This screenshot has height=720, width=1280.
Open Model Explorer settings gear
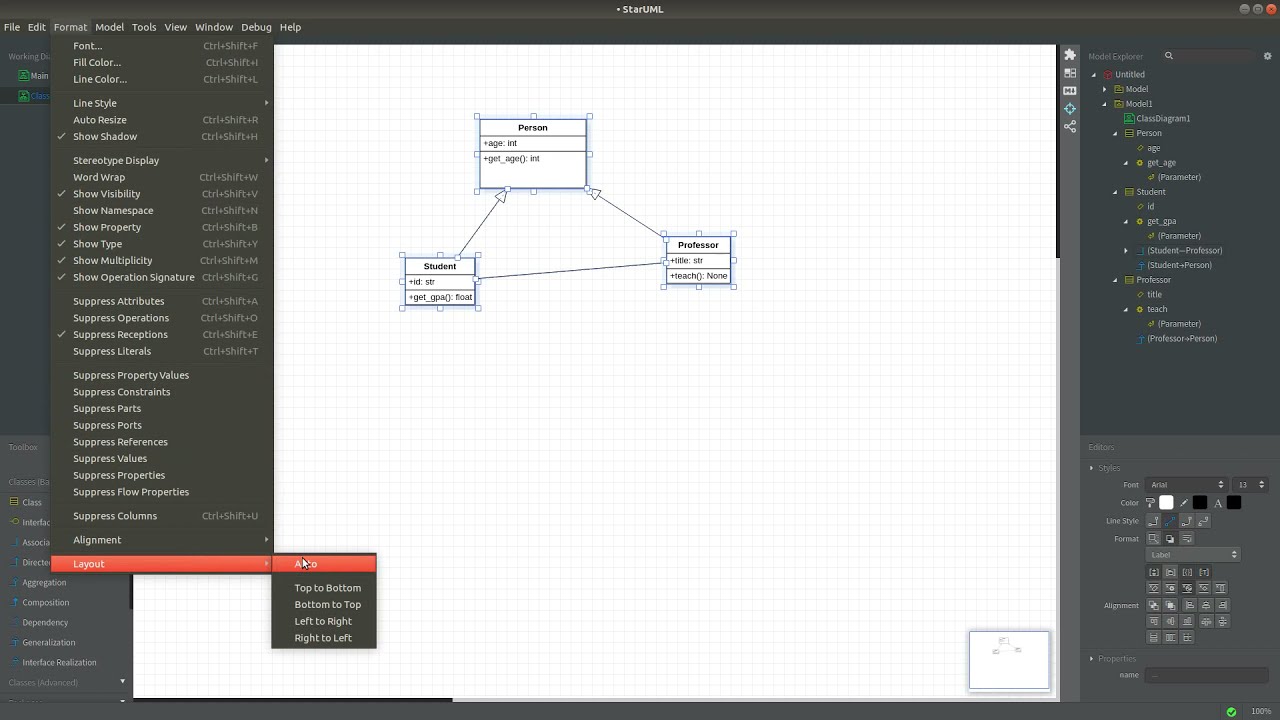pyautogui.click(x=1267, y=56)
